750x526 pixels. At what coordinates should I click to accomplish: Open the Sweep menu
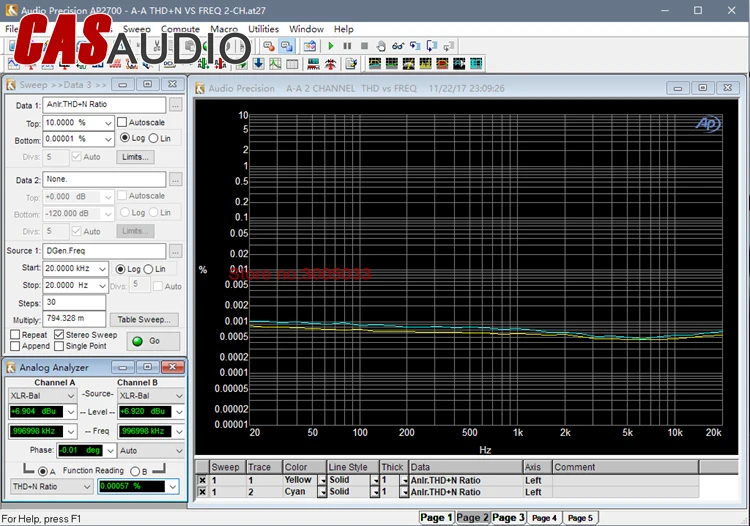tap(136, 29)
